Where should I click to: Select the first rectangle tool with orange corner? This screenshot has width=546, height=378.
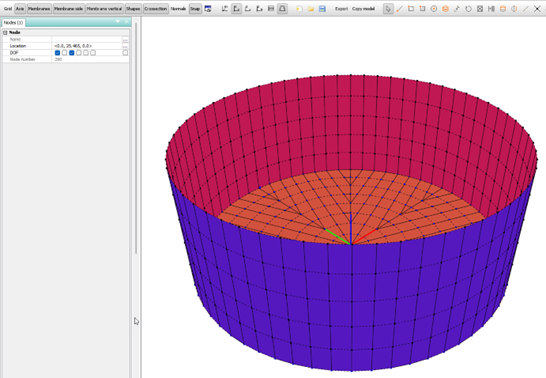[x=411, y=9]
